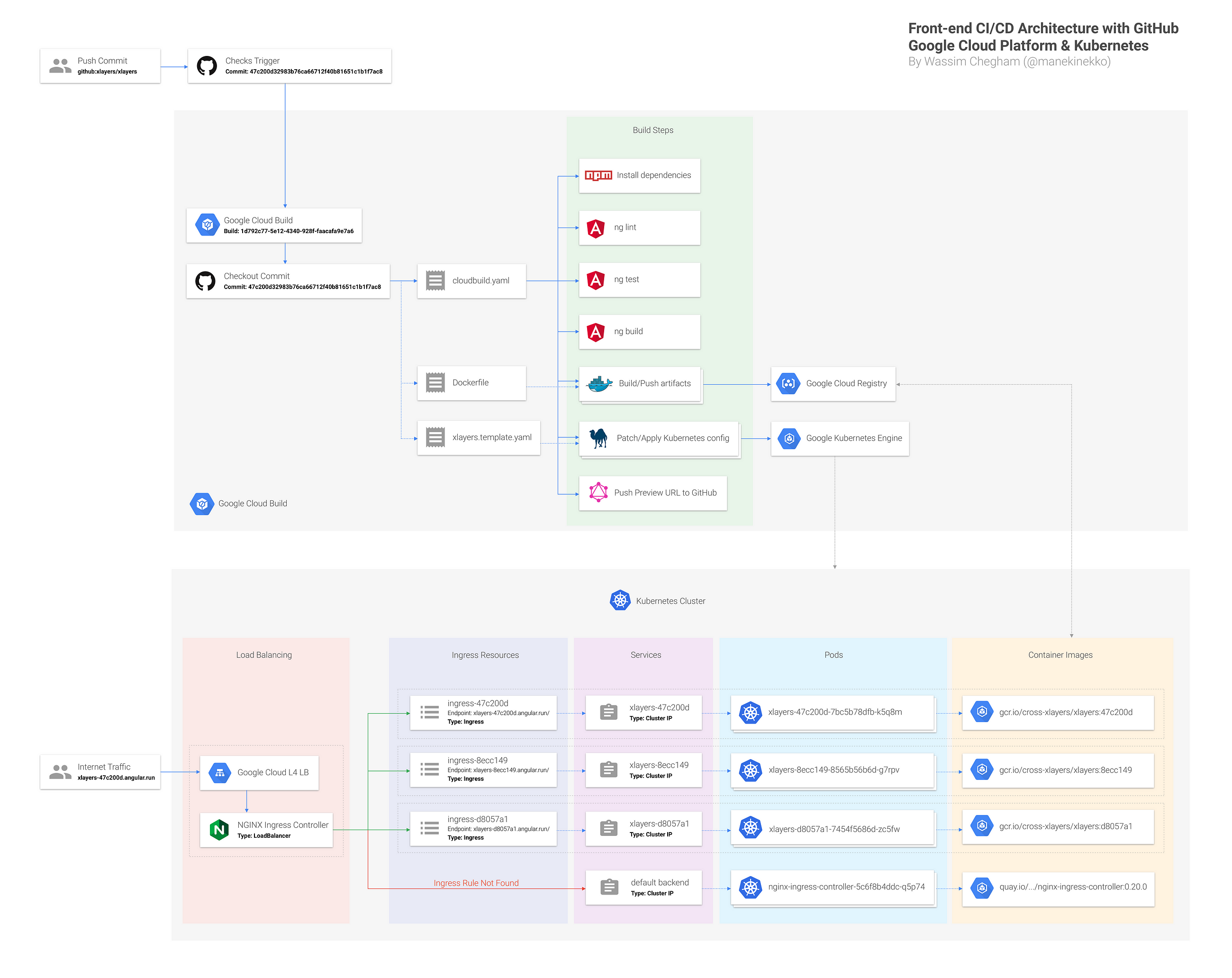Click the Google Kubernetes Engine icon

click(x=788, y=439)
